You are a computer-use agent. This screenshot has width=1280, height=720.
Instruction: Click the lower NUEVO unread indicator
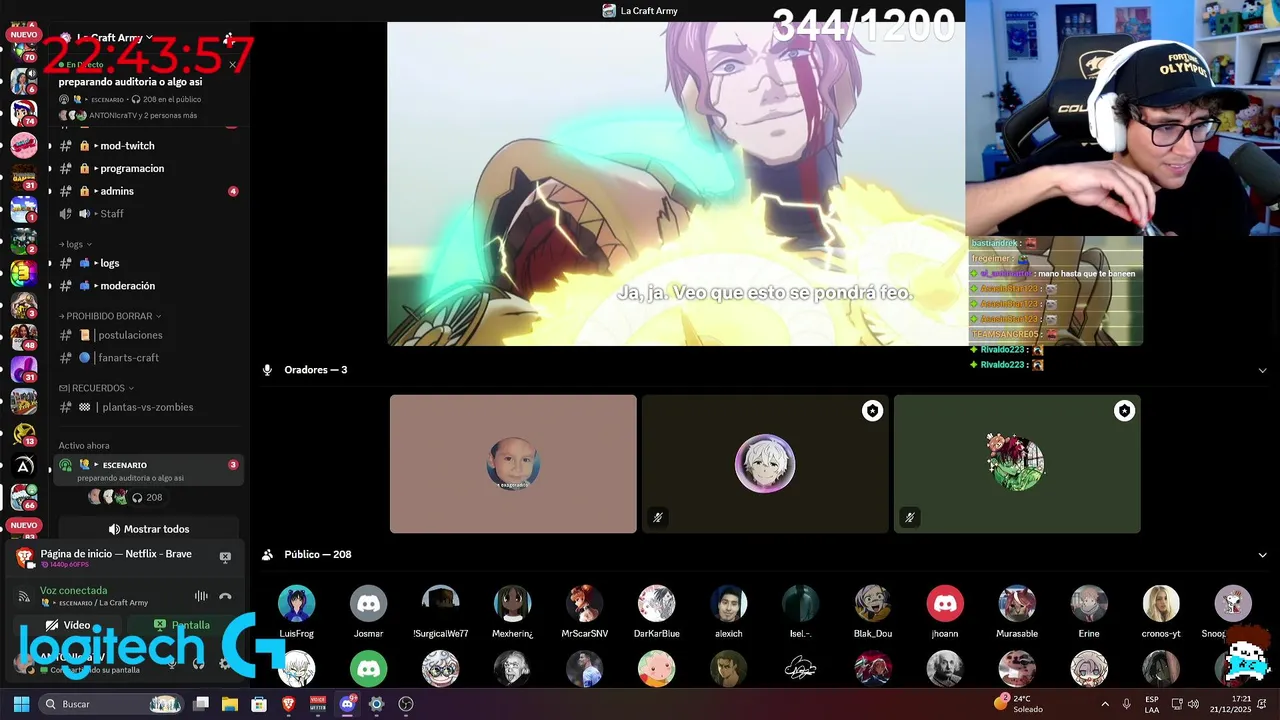(23, 525)
